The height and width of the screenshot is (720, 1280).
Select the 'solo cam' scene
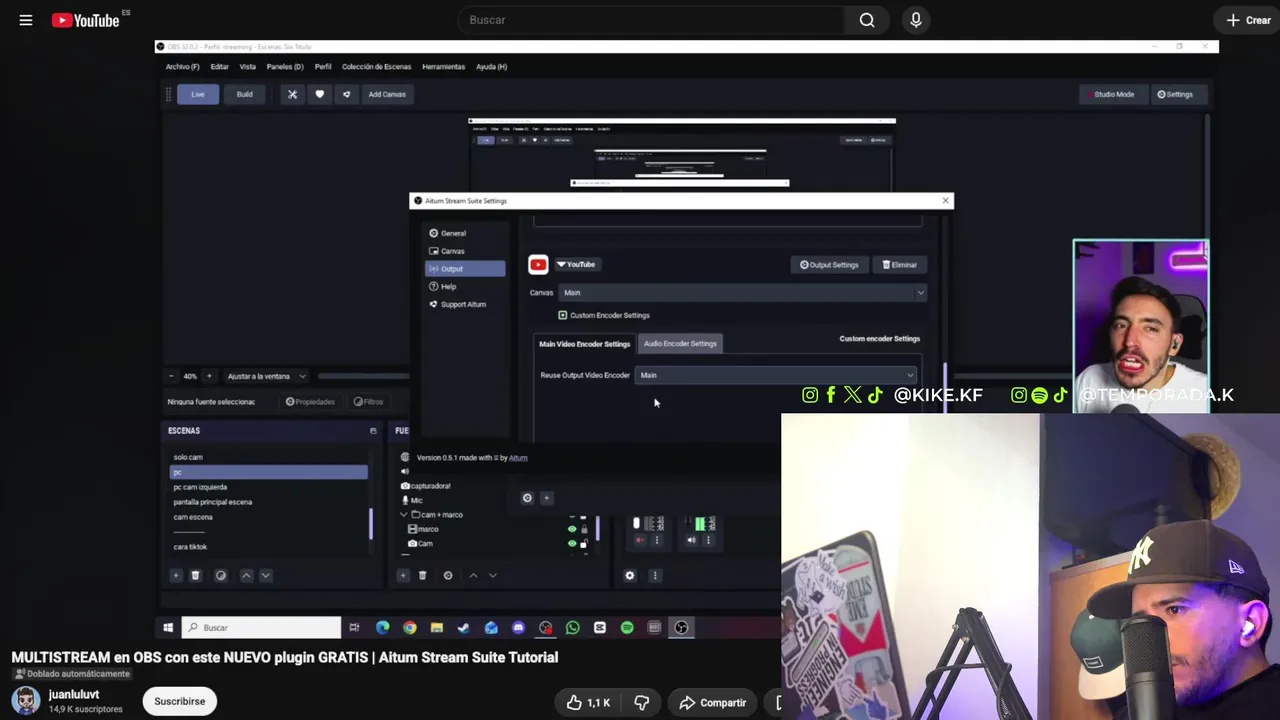click(x=268, y=457)
